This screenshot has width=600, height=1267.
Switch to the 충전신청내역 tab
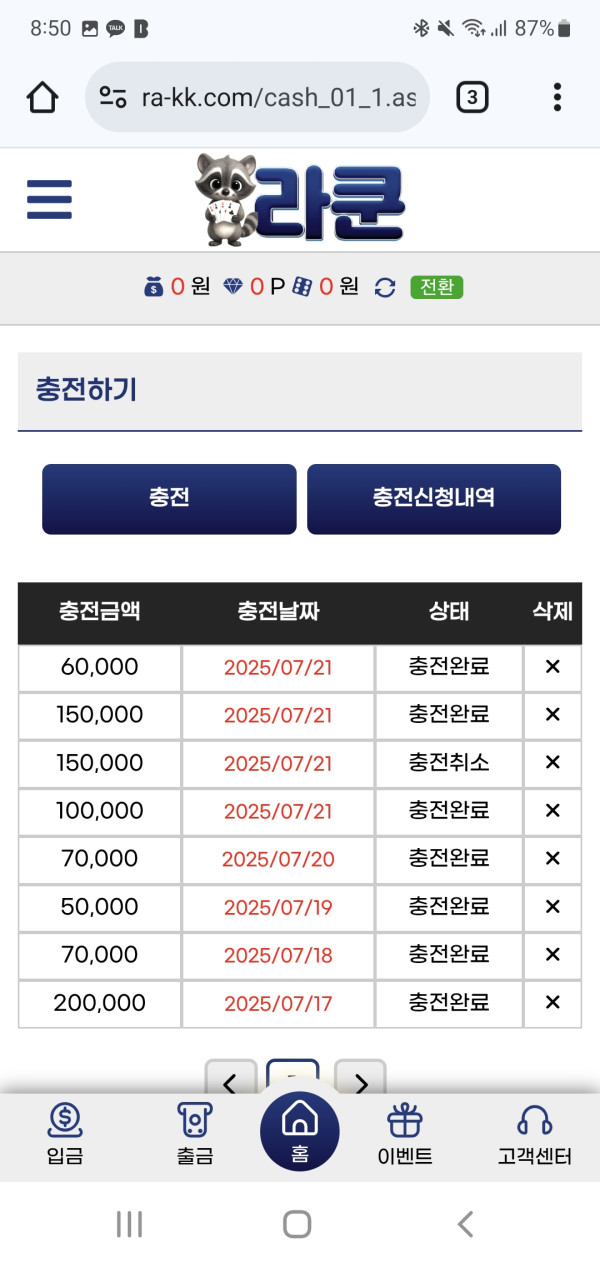coord(434,499)
